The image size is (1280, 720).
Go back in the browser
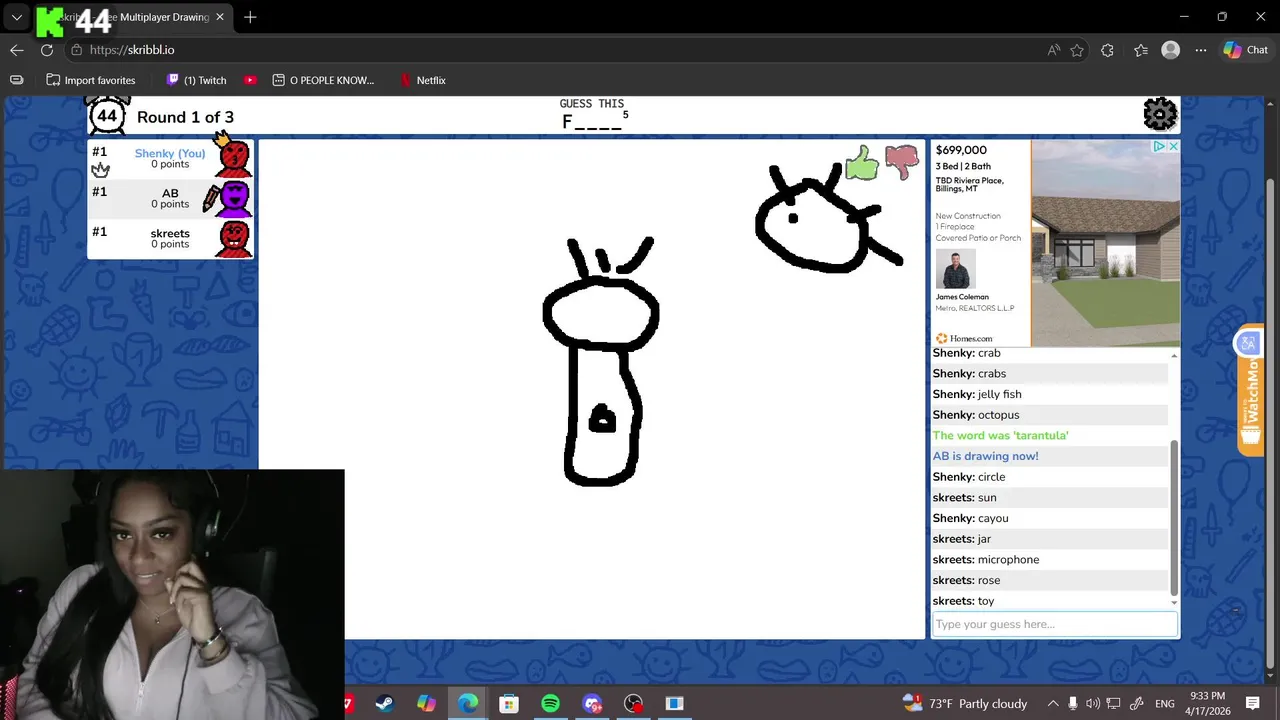click(17, 50)
